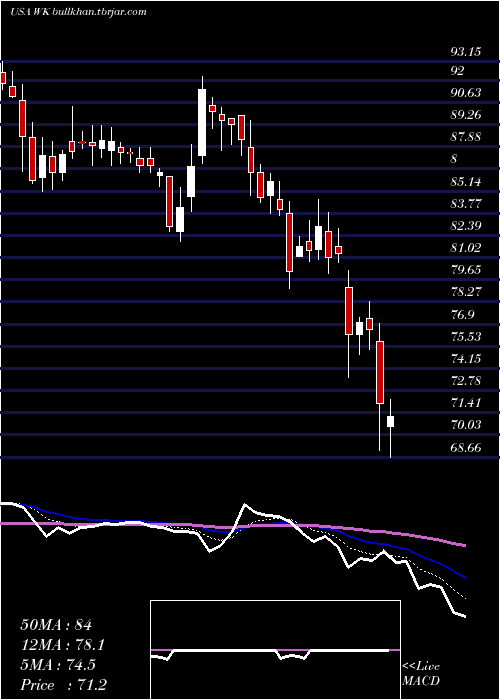
Task: Click the 75.53 price level label
Action: coord(466,336)
